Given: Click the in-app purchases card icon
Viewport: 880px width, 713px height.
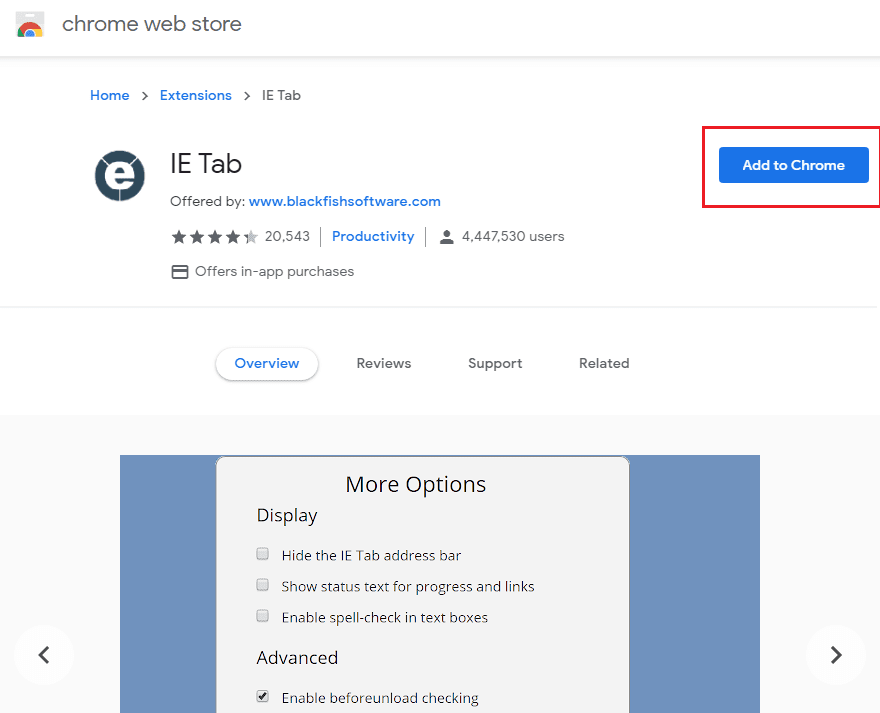Looking at the screenshot, I should tap(180, 271).
